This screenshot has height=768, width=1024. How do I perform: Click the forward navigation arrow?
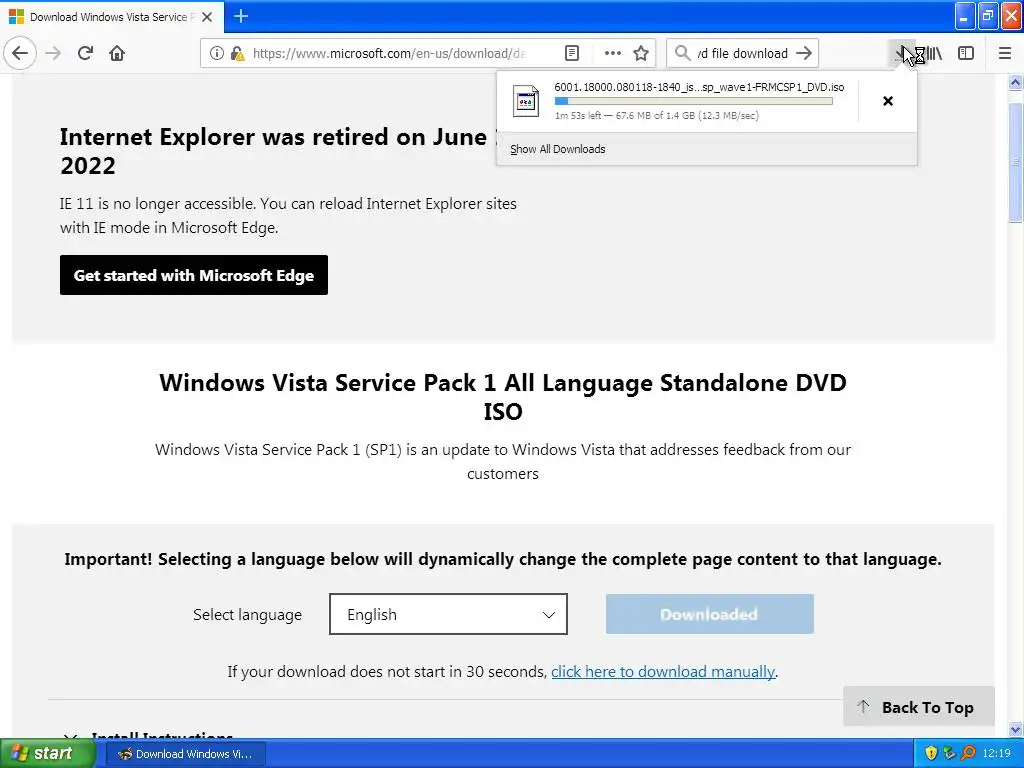point(53,53)
